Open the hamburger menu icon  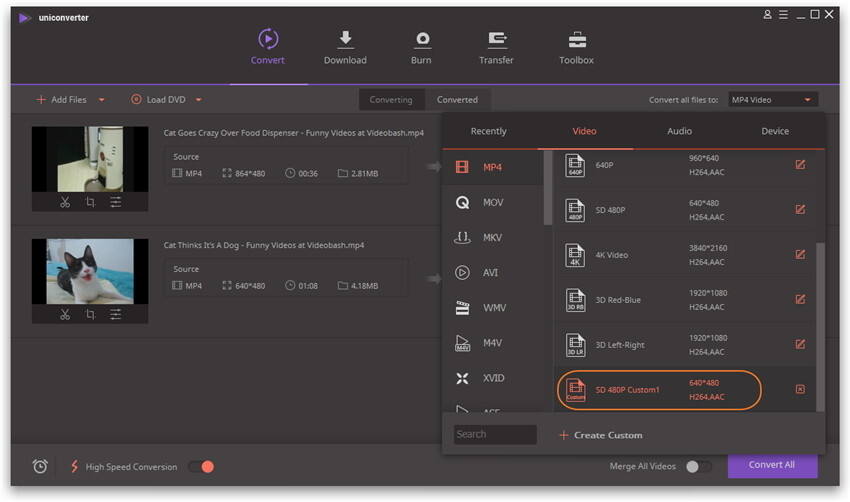783,15
